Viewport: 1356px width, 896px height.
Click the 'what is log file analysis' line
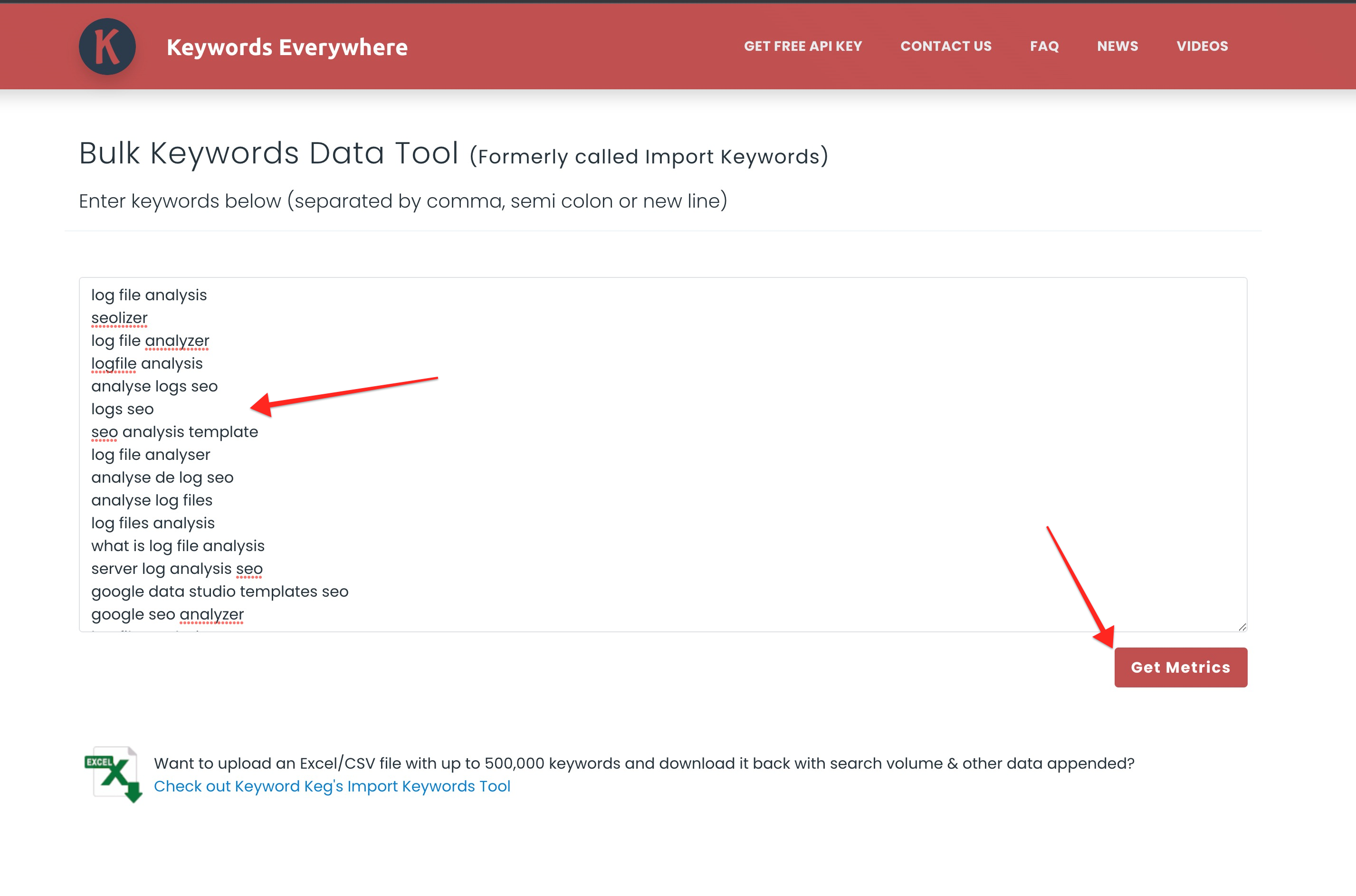(x=178, y=546)
